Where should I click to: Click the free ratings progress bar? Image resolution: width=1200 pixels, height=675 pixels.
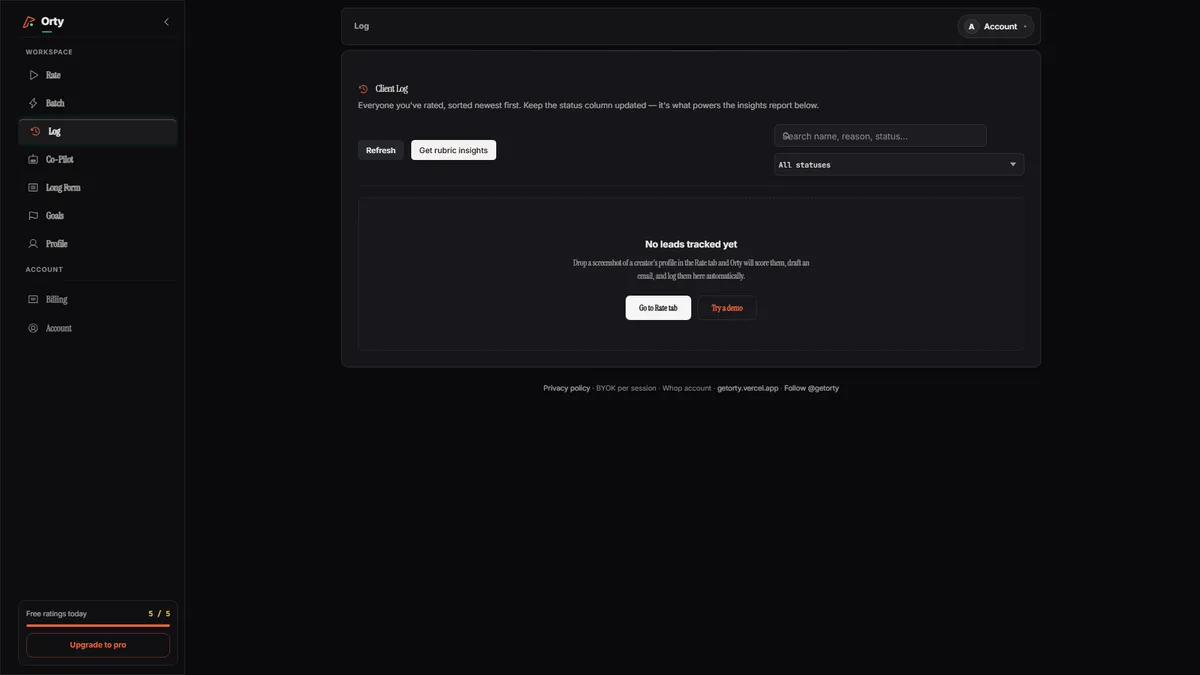[x=98, y=625]
